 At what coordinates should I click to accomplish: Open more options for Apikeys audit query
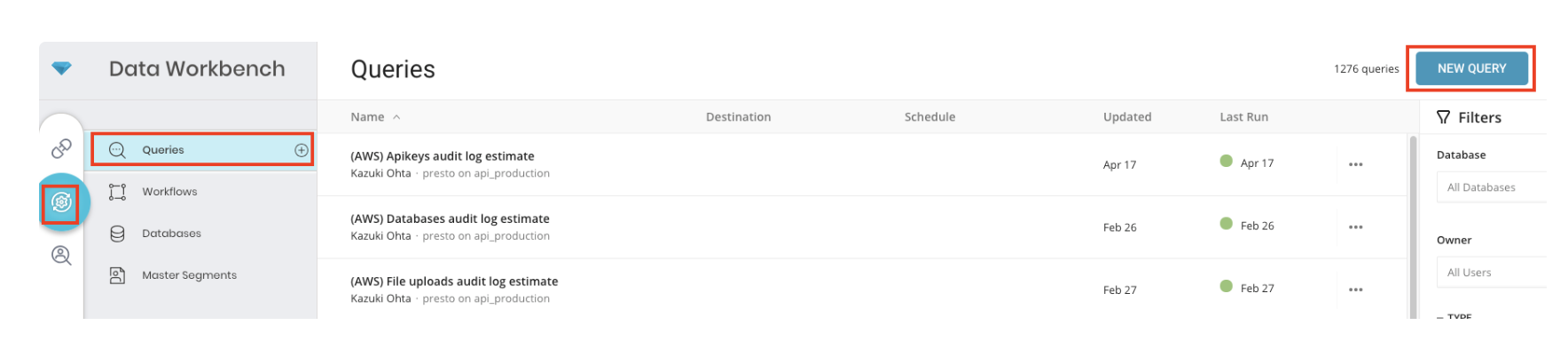(1355, 164)
